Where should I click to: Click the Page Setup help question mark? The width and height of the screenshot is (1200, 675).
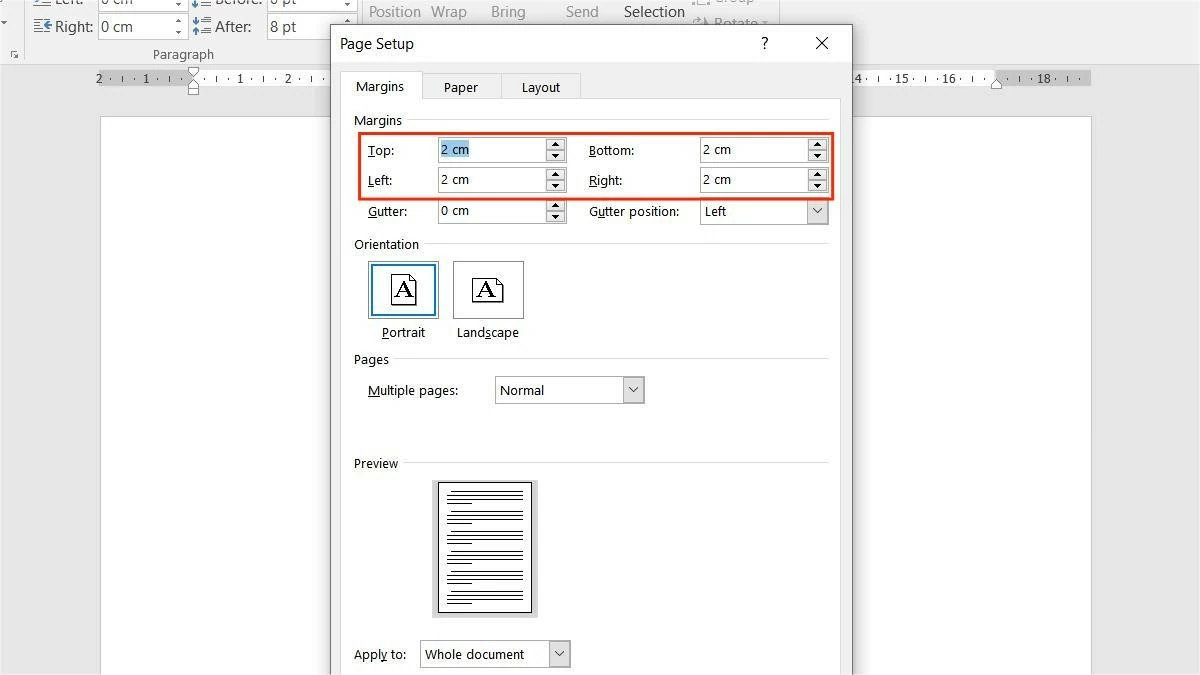click(x=764, y=43)
